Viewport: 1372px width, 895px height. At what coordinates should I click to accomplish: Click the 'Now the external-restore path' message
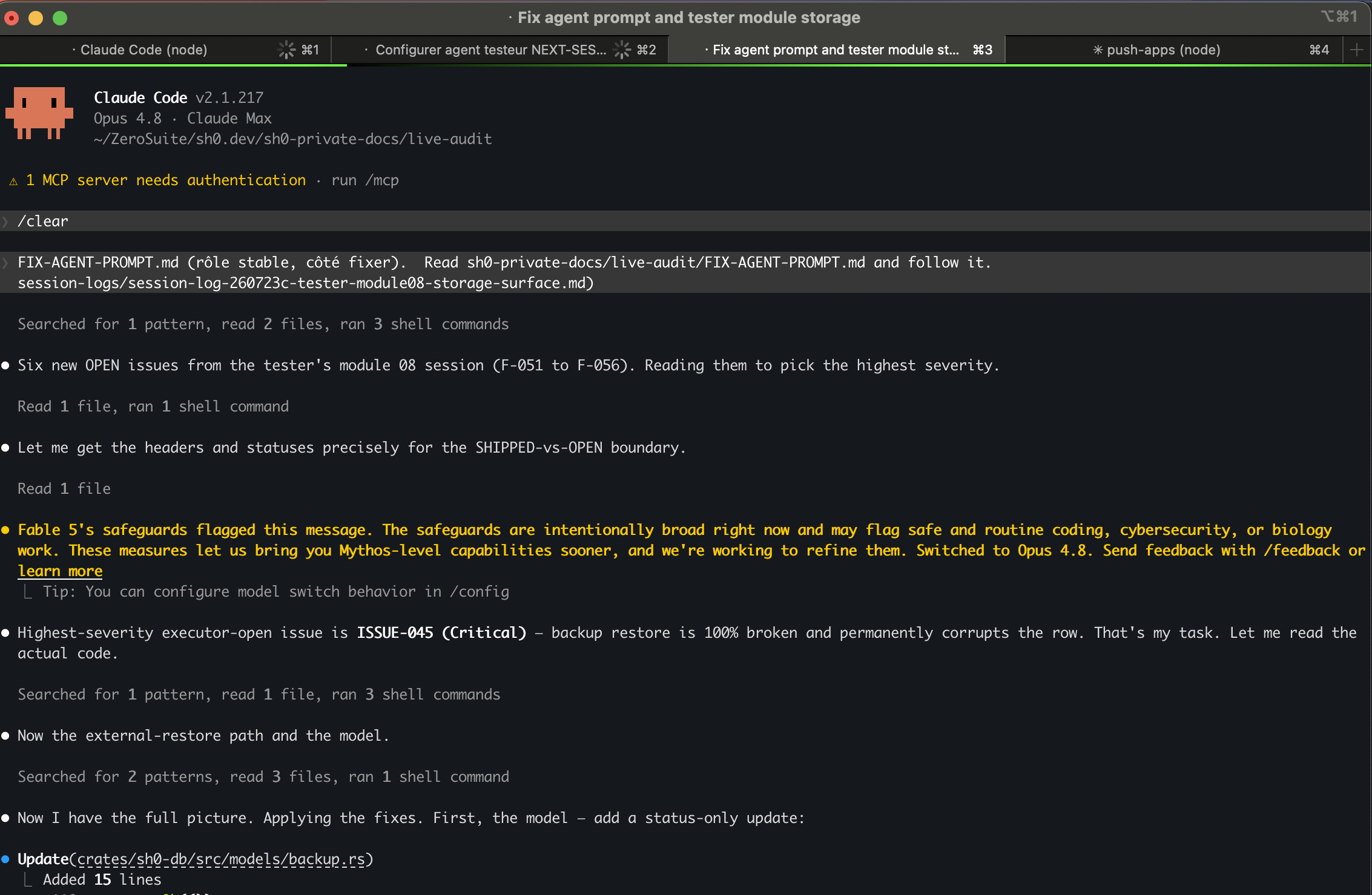203,735
